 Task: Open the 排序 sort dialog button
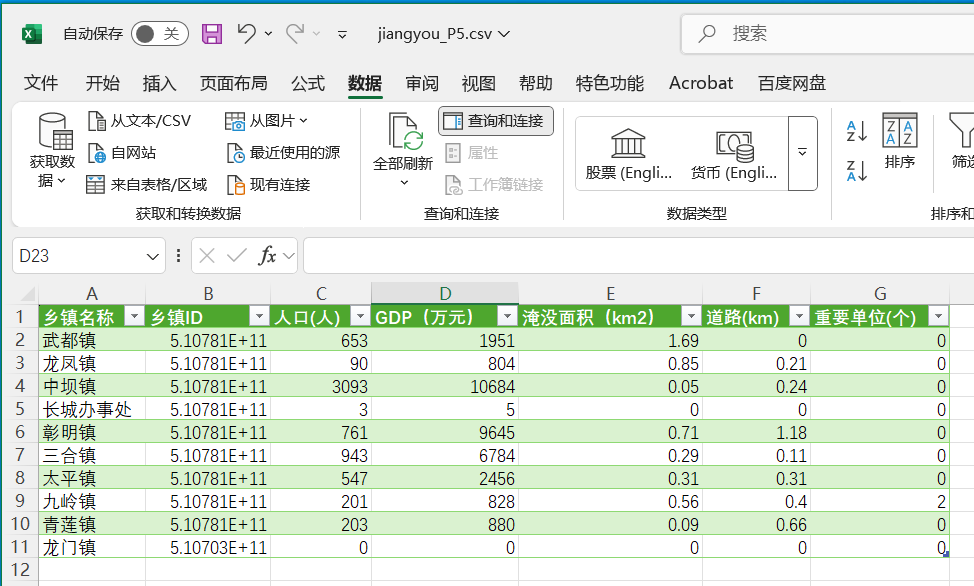899,142
